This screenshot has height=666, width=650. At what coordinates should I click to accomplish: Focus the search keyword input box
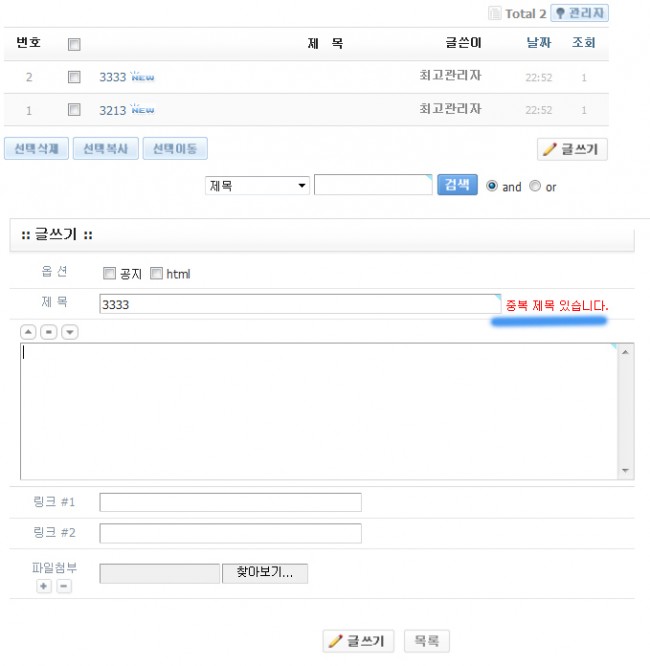tap(373, 185)
